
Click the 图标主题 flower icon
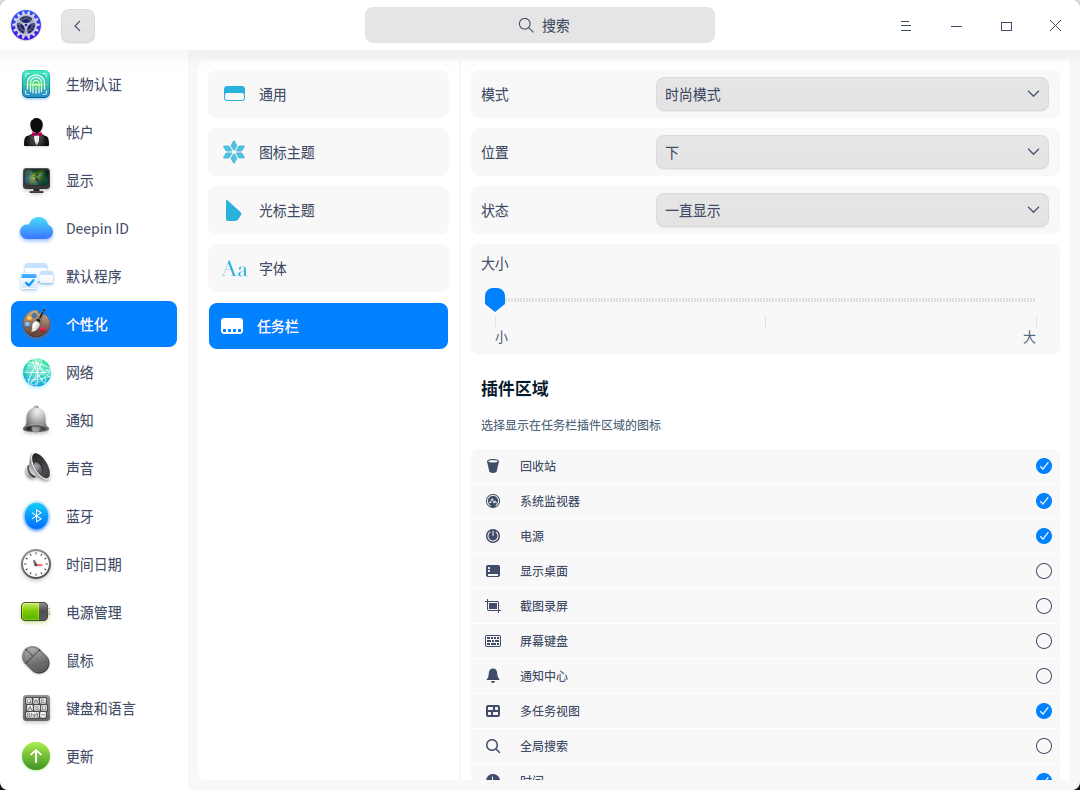[x=234, y=153]
